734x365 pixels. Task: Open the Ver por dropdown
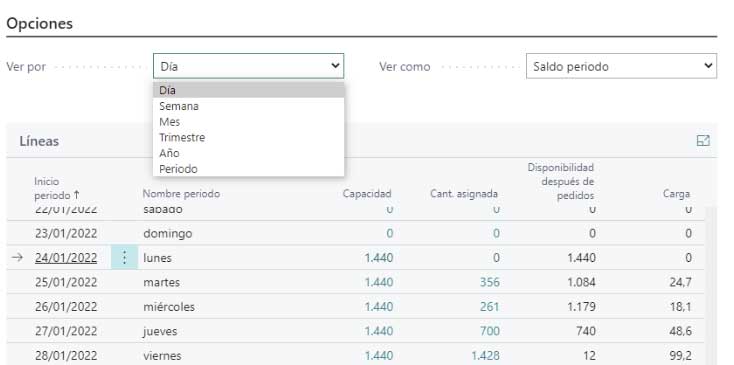coord(249,66)
